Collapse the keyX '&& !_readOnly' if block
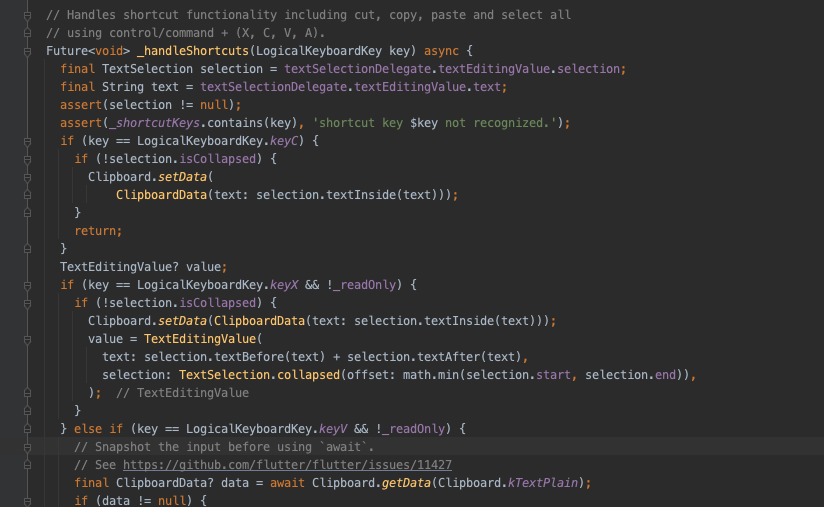The height and width of the screenshot is (507, 824). [27, 285]
